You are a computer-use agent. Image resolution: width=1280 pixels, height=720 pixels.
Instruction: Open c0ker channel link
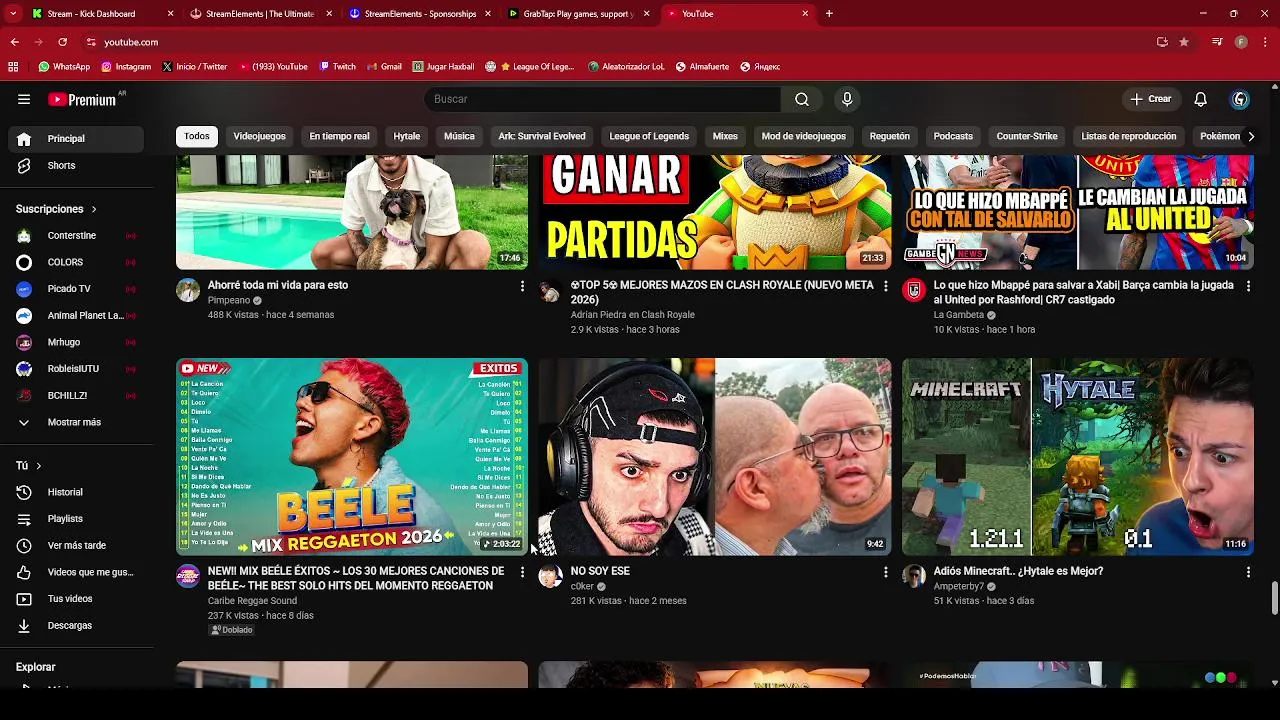(x=582, y=587)
